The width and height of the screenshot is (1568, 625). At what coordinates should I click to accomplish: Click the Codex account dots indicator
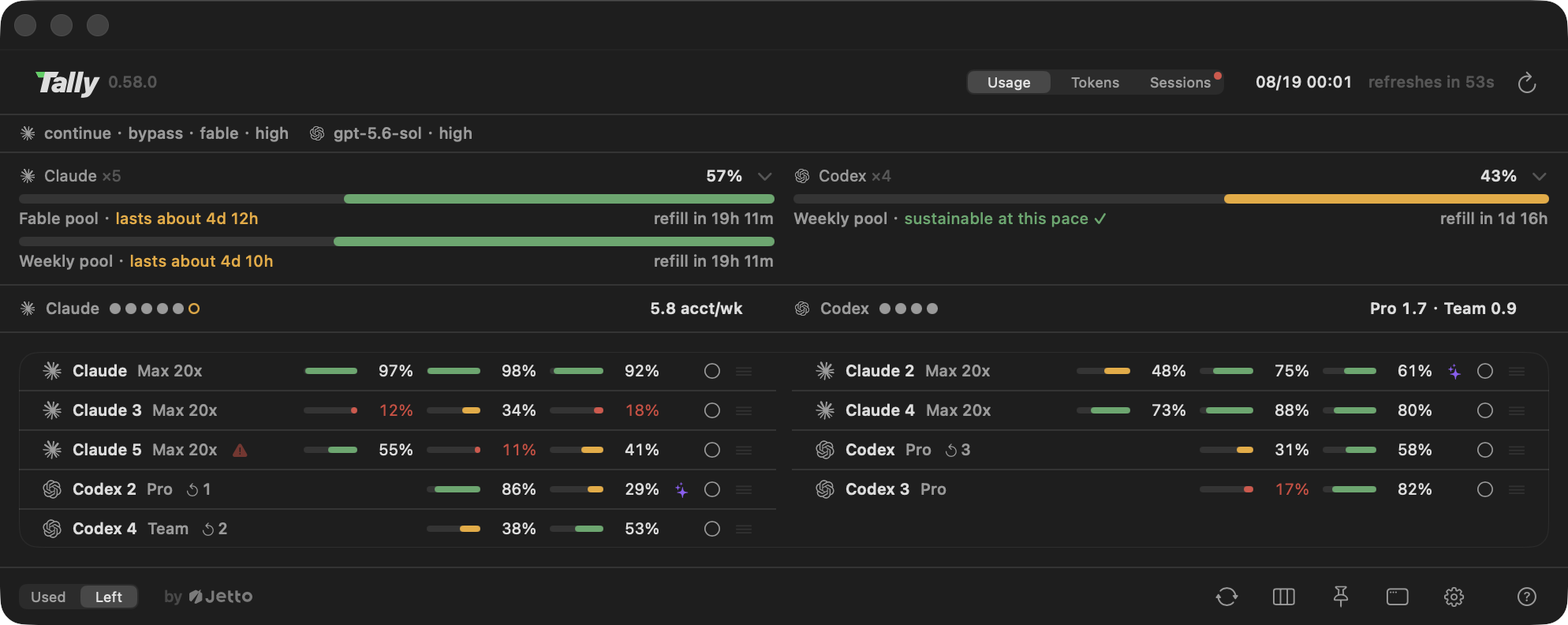click(909, 309)
